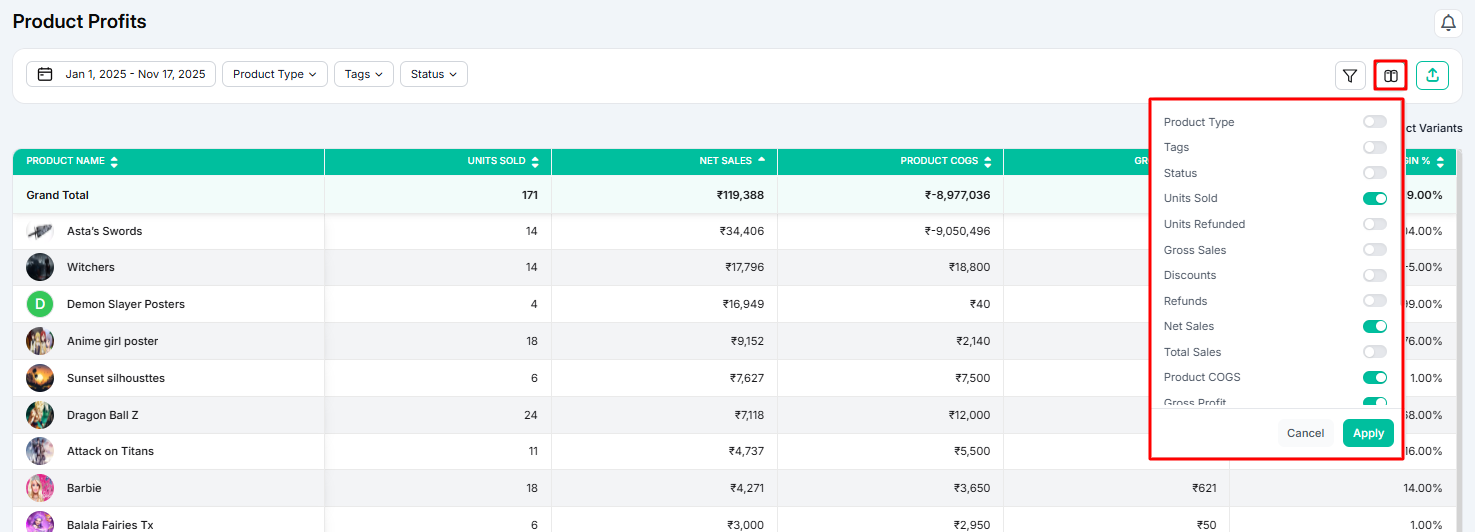Click the Witchers product thumbnail
The image size is (1475, 532).
pyautogui.click(x=40, y=267)
